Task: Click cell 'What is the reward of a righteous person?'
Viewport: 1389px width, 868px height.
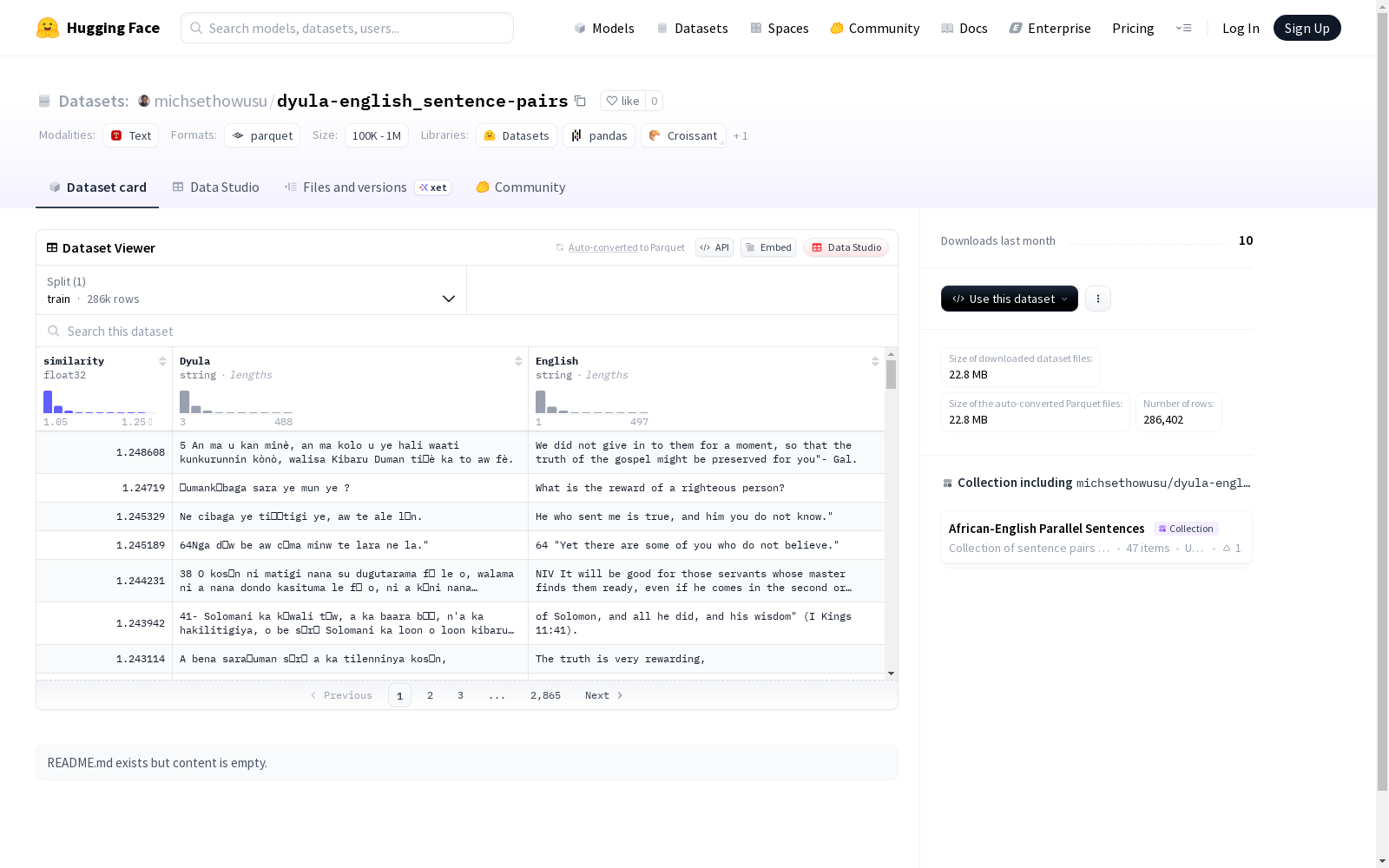Action: 707,488
